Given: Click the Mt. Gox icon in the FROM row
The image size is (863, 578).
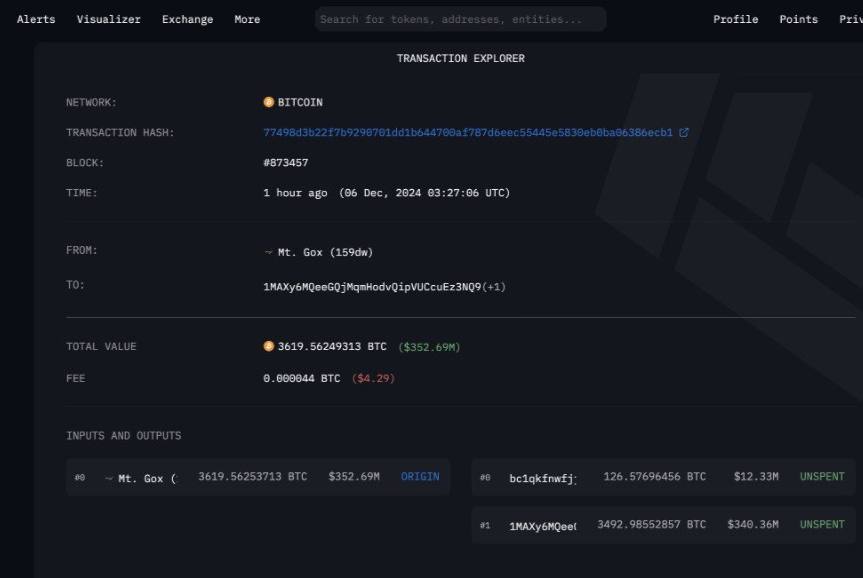Looking at the screenshot, I should pyautogui.click(x=269, y=253).
